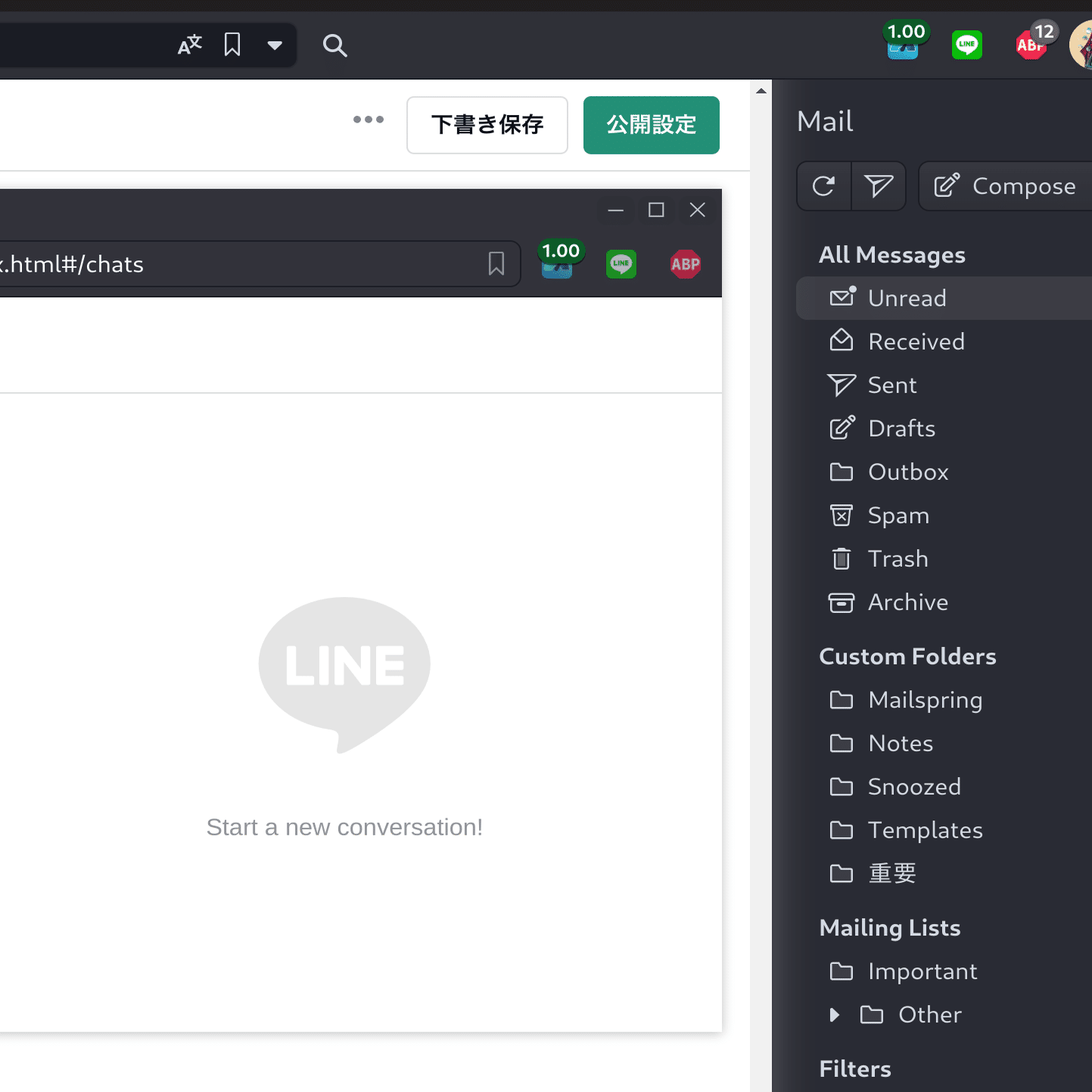
Task: Open the Received folder
Action: pyautogui.click(x=944, y=341)
